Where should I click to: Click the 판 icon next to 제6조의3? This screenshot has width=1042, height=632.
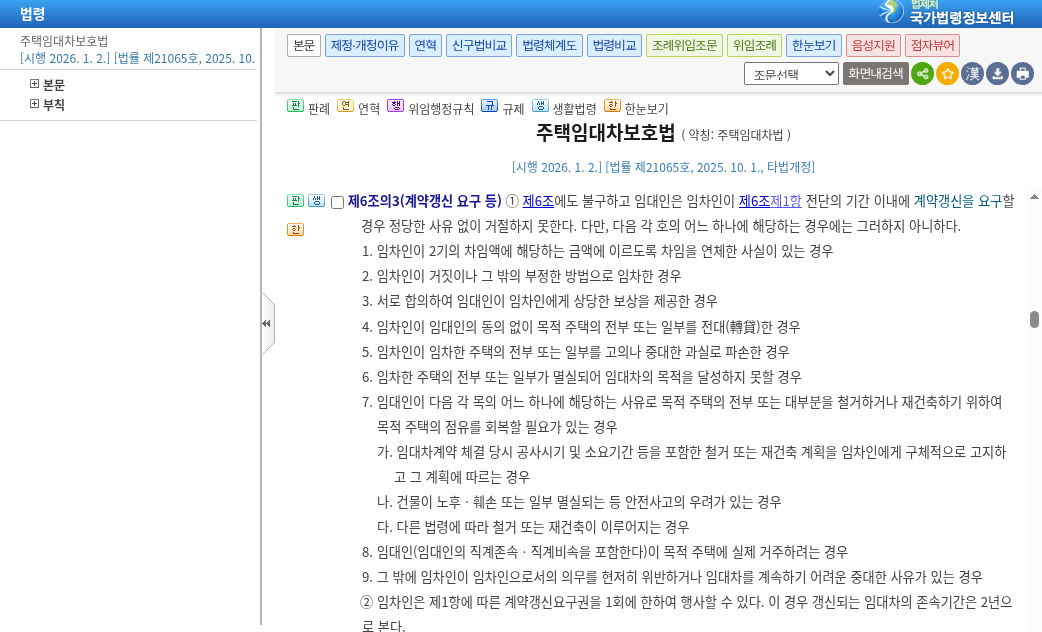tap(295, 200)
